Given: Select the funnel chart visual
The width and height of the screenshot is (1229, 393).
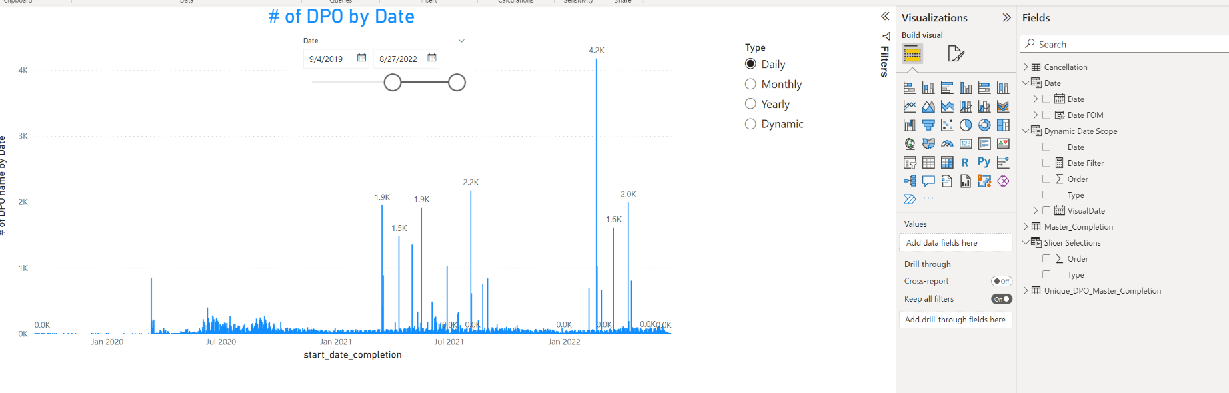Looking at the screenshot, I should 928,125.
